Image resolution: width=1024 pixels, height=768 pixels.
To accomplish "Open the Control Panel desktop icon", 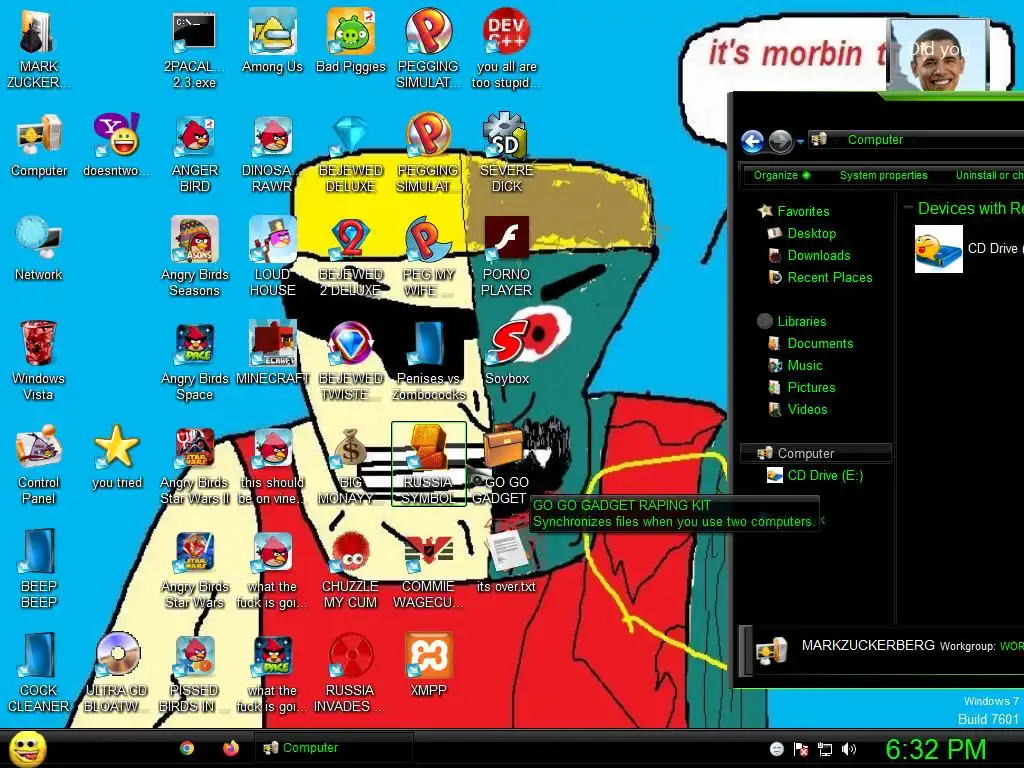I will (39, 465).
